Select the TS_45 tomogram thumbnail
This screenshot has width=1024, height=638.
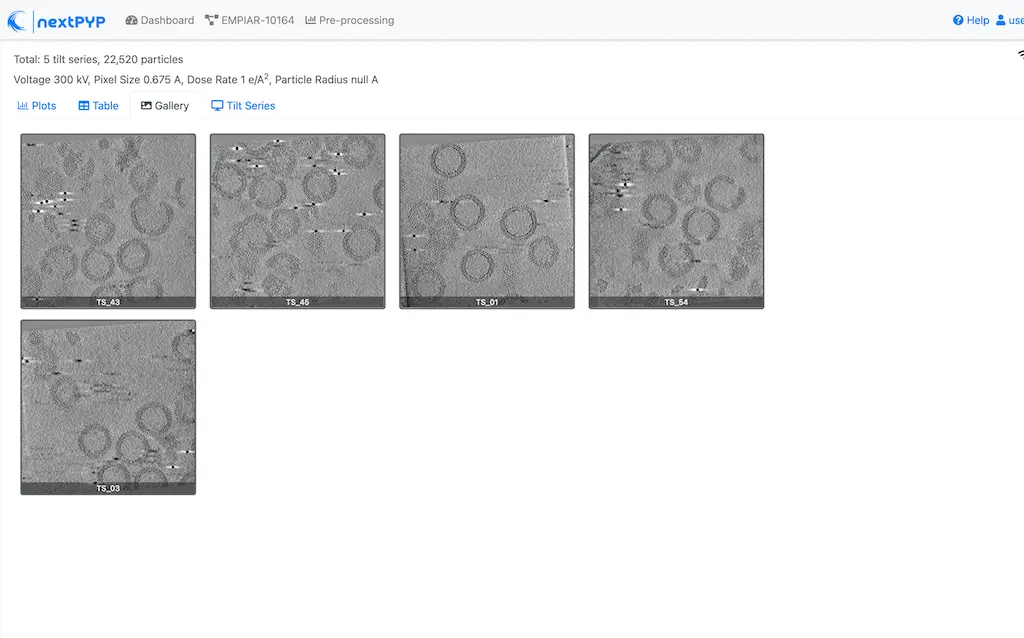click(297, 220)
